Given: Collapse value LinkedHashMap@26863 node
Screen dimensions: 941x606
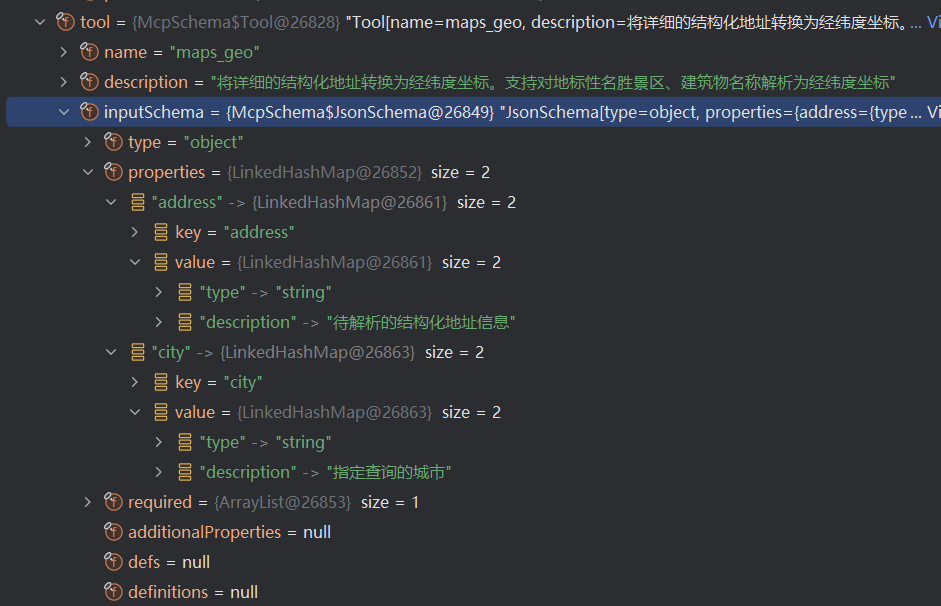Looking at the screenshot, I should [x=135, y=412].
